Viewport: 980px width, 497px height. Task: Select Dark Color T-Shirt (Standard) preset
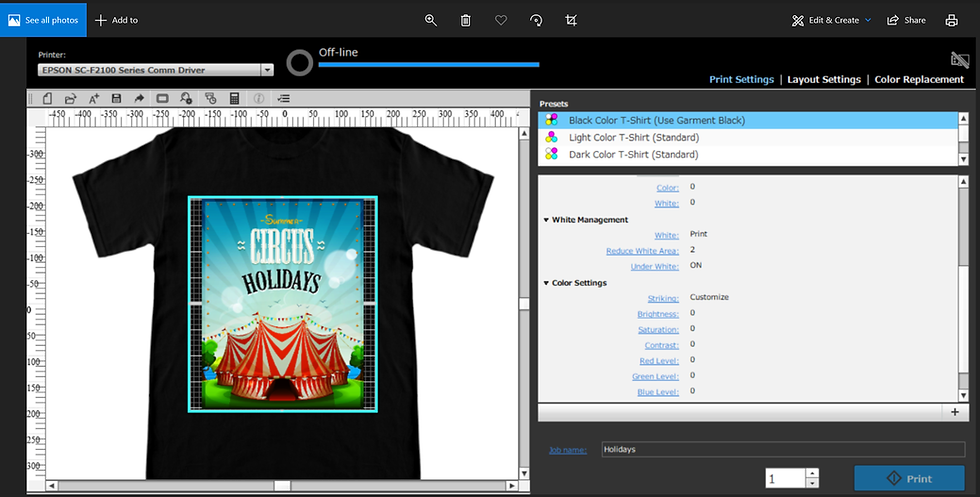748,154
